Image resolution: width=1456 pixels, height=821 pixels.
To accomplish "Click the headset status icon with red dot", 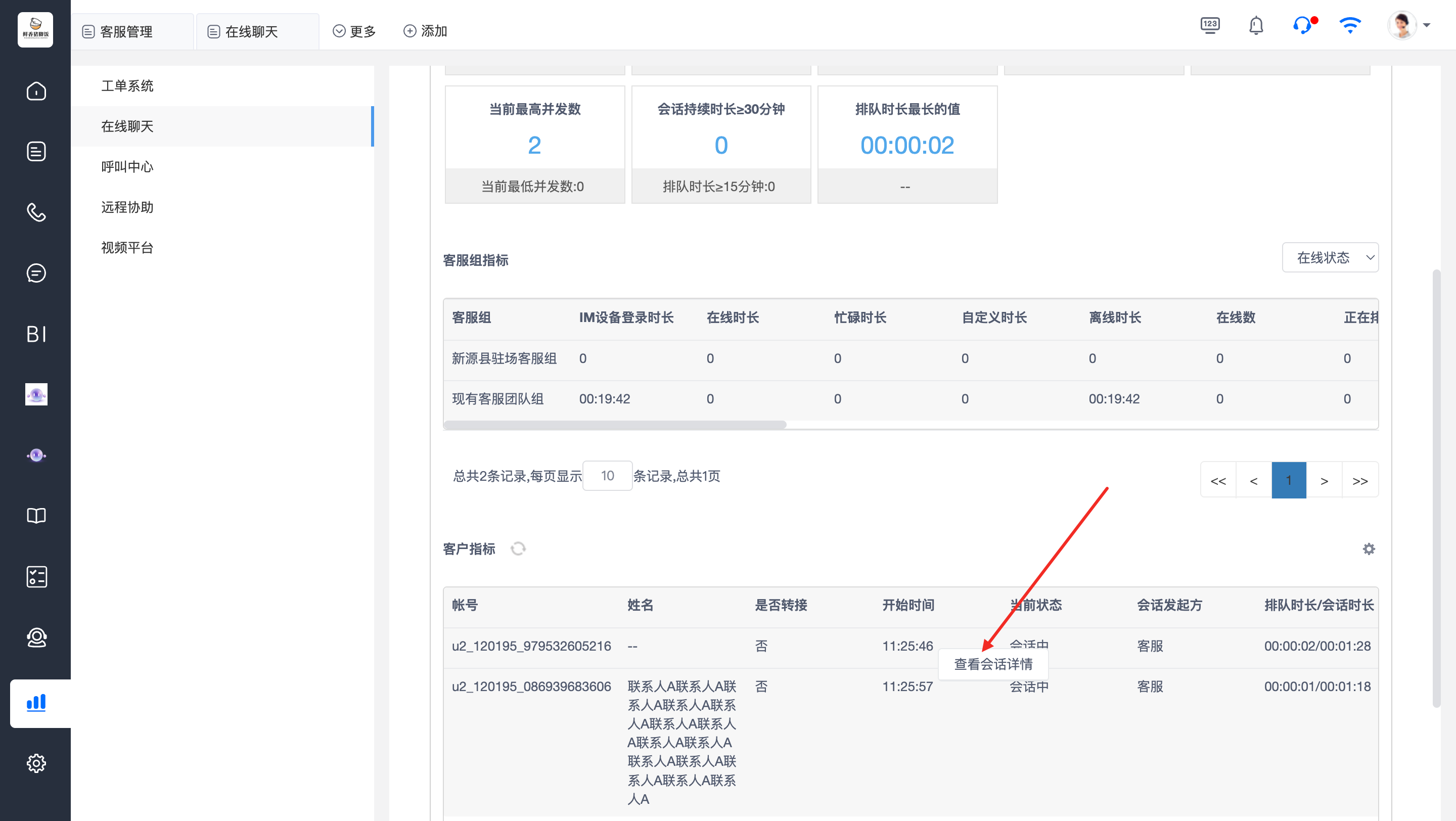I will pyautogui.click(x=1303, y=26).
